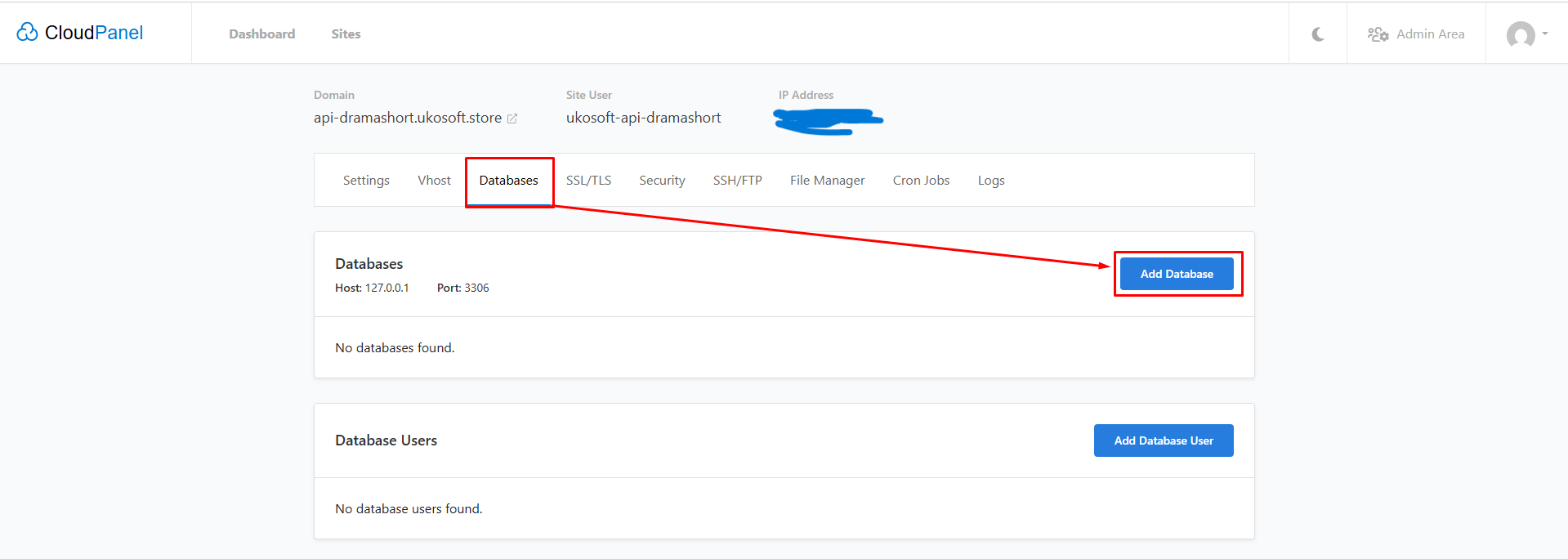Click the domain api-dramashort.ukosoft.store text
1568x559 pixels.
tap(408, 118)
